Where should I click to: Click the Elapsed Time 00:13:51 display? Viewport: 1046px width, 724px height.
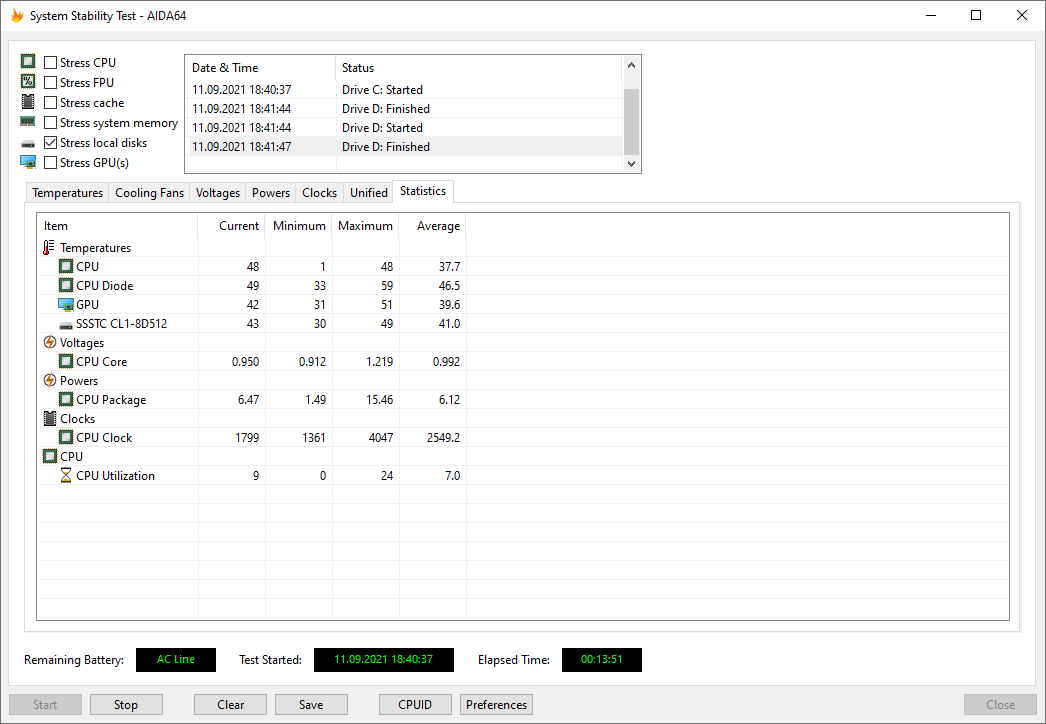coord(602,659)
